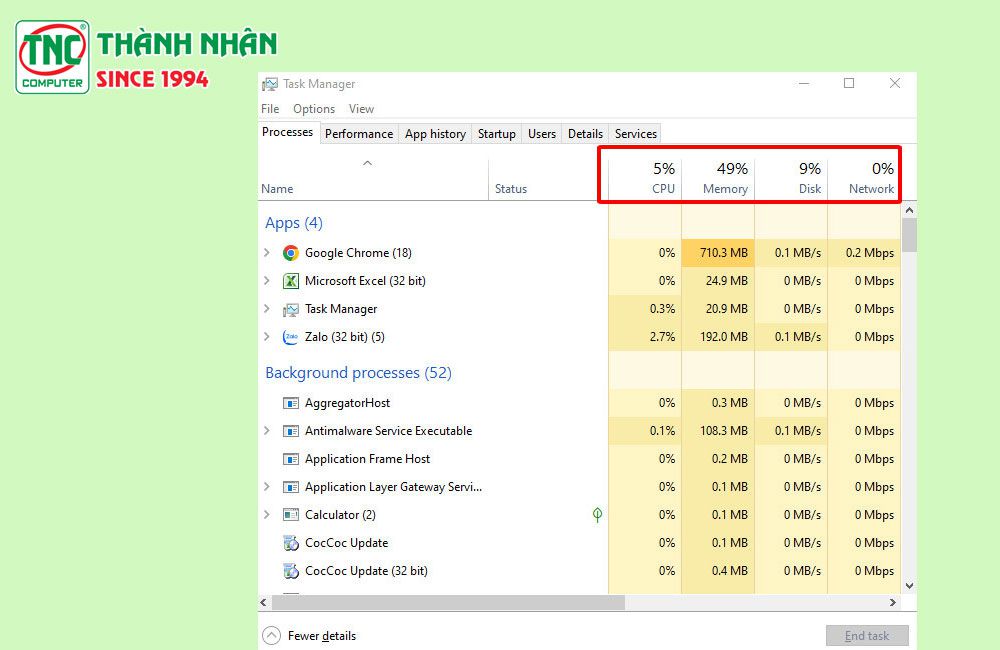Viewport: 1000px width, 650px height.
Task: Click the 710.3 MB memory cell
Action: tap(718, 253)
